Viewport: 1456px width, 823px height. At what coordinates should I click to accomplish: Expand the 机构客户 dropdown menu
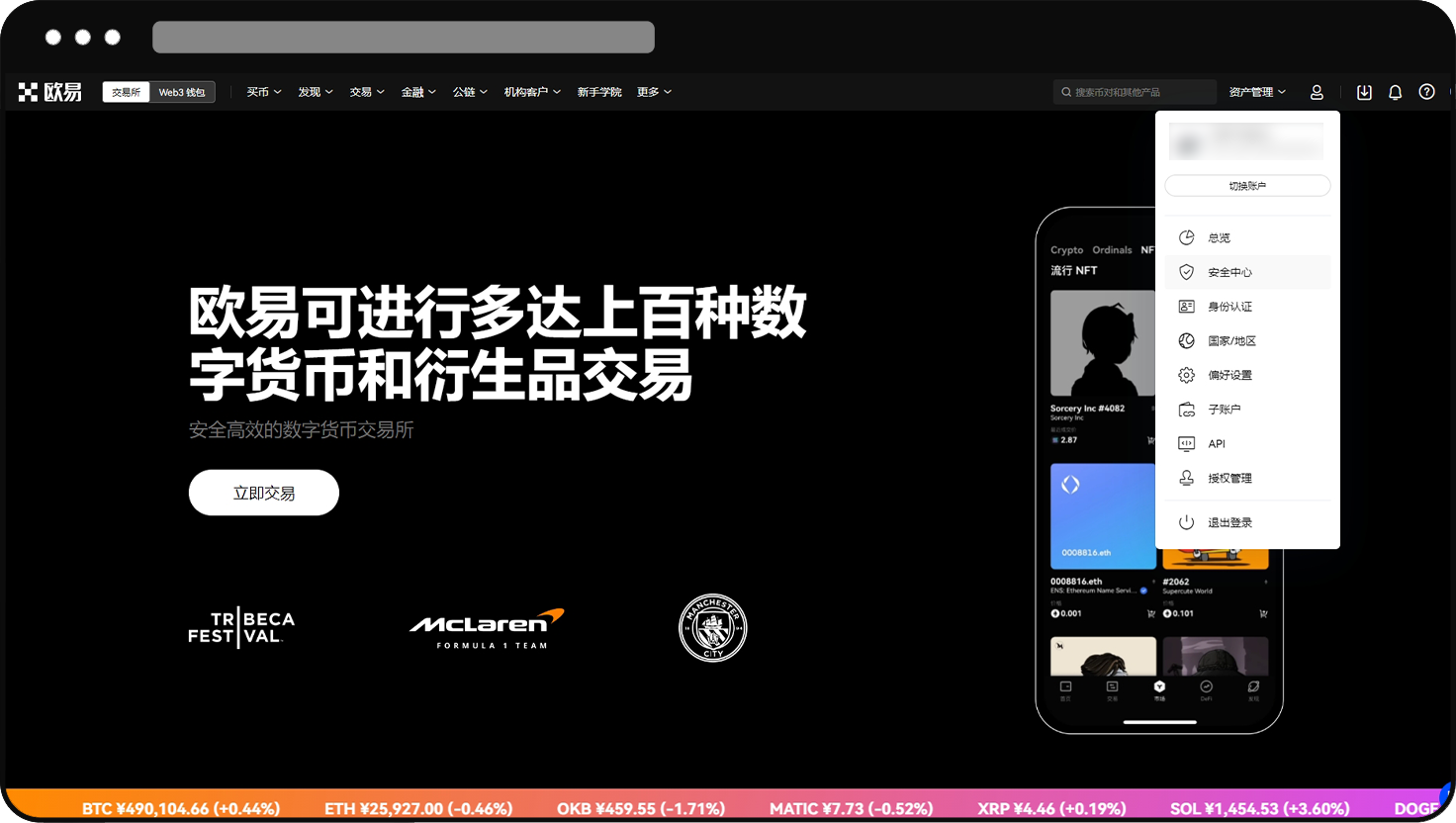tap(532, 92)
